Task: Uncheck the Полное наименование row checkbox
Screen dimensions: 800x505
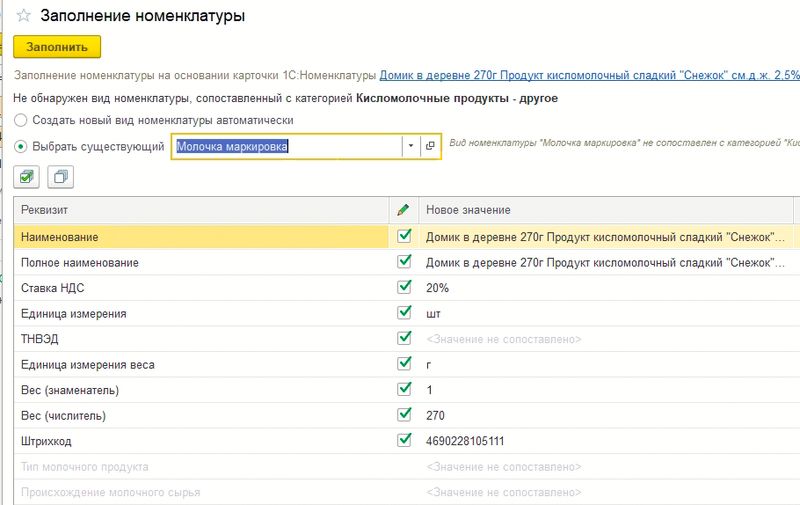Action: [404, 261]
